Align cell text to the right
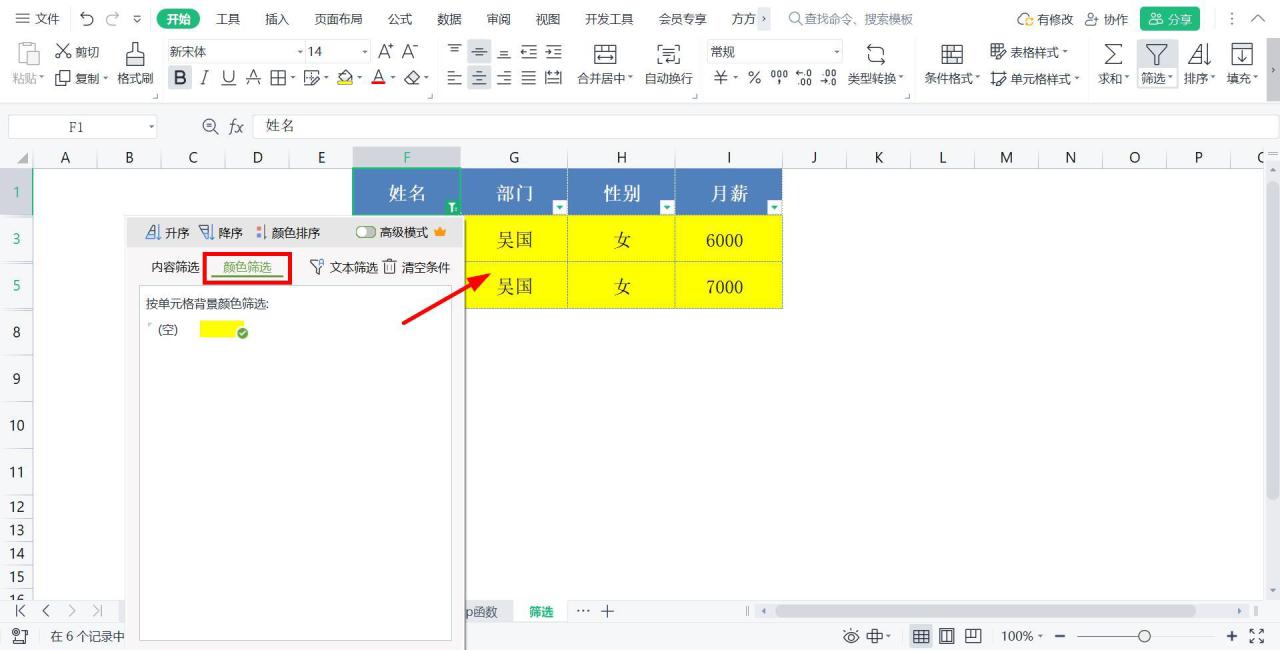The height and width of the screenshot is (650, 1280). click(504, 78)
